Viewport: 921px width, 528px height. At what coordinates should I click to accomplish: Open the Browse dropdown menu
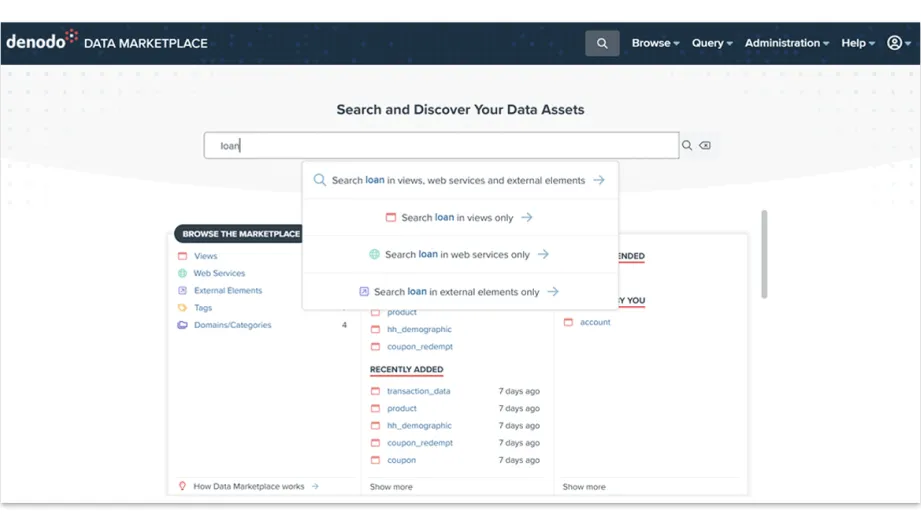(655, 43)
